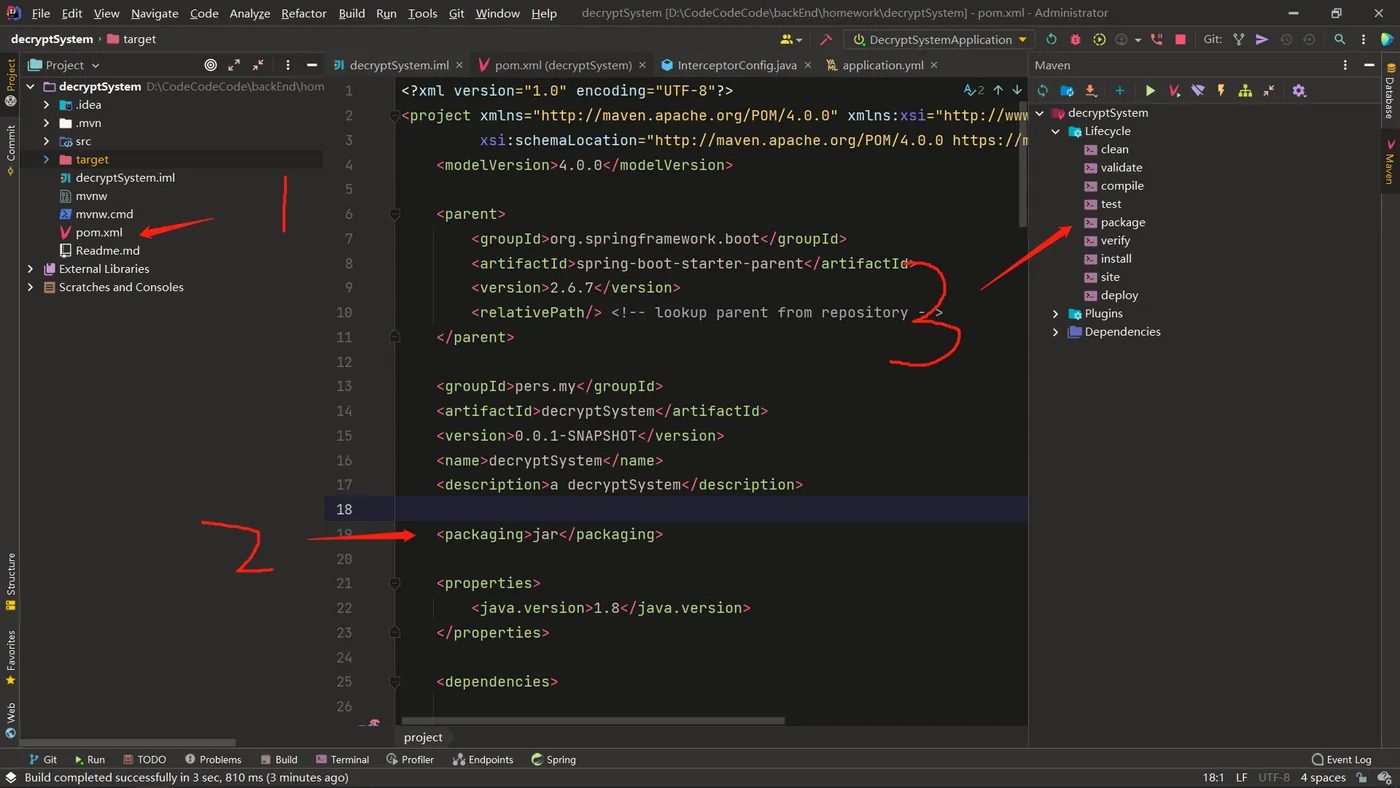Click the 18:1 line column indicator
Viewport: 1400px width, 788px height.
click(x=1213, y=777)
